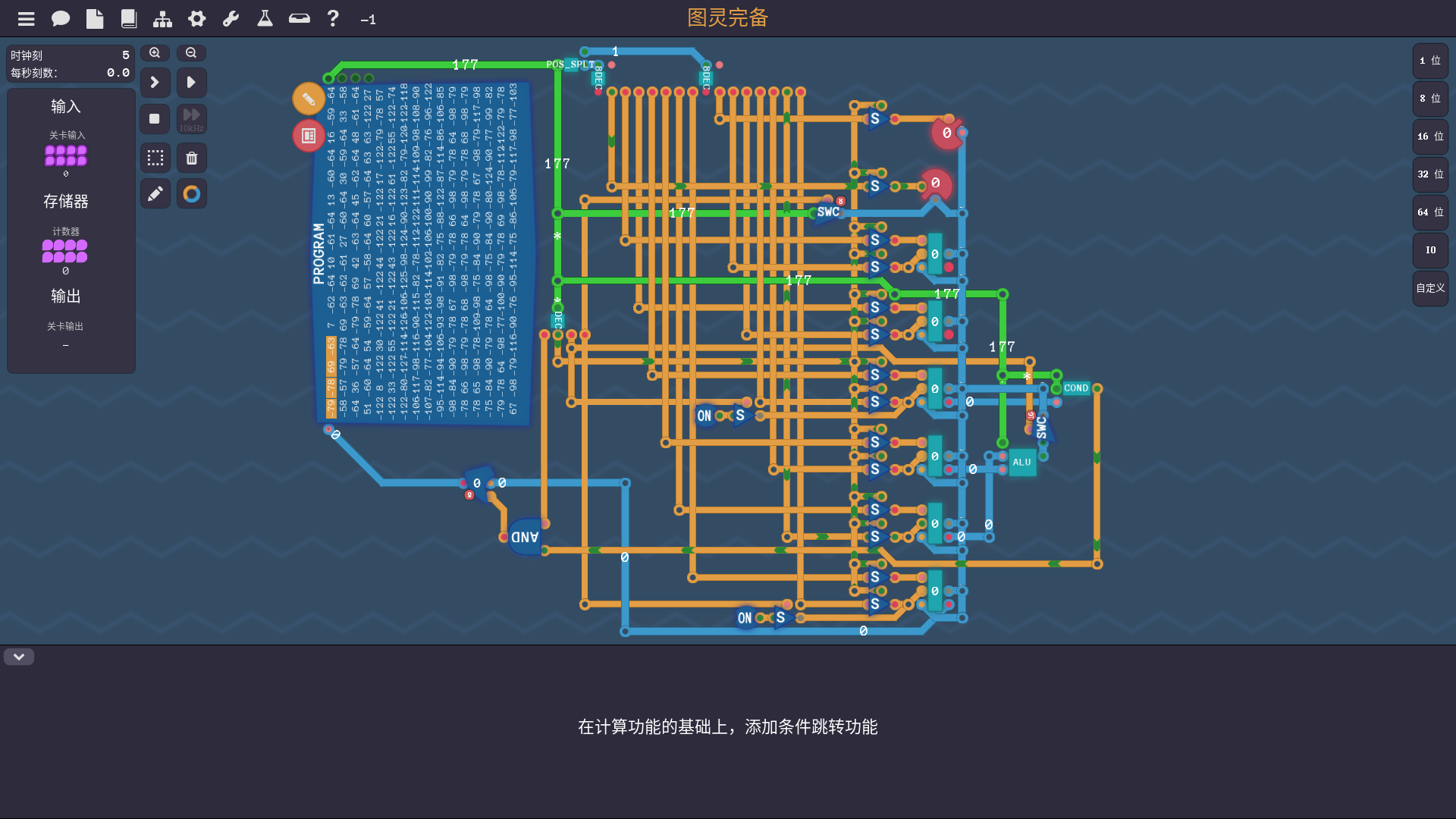The width and height of the screenshot is (1456, 819).
Task: Collapse the bottom panel chevron
Action: [x=19, y=657]
